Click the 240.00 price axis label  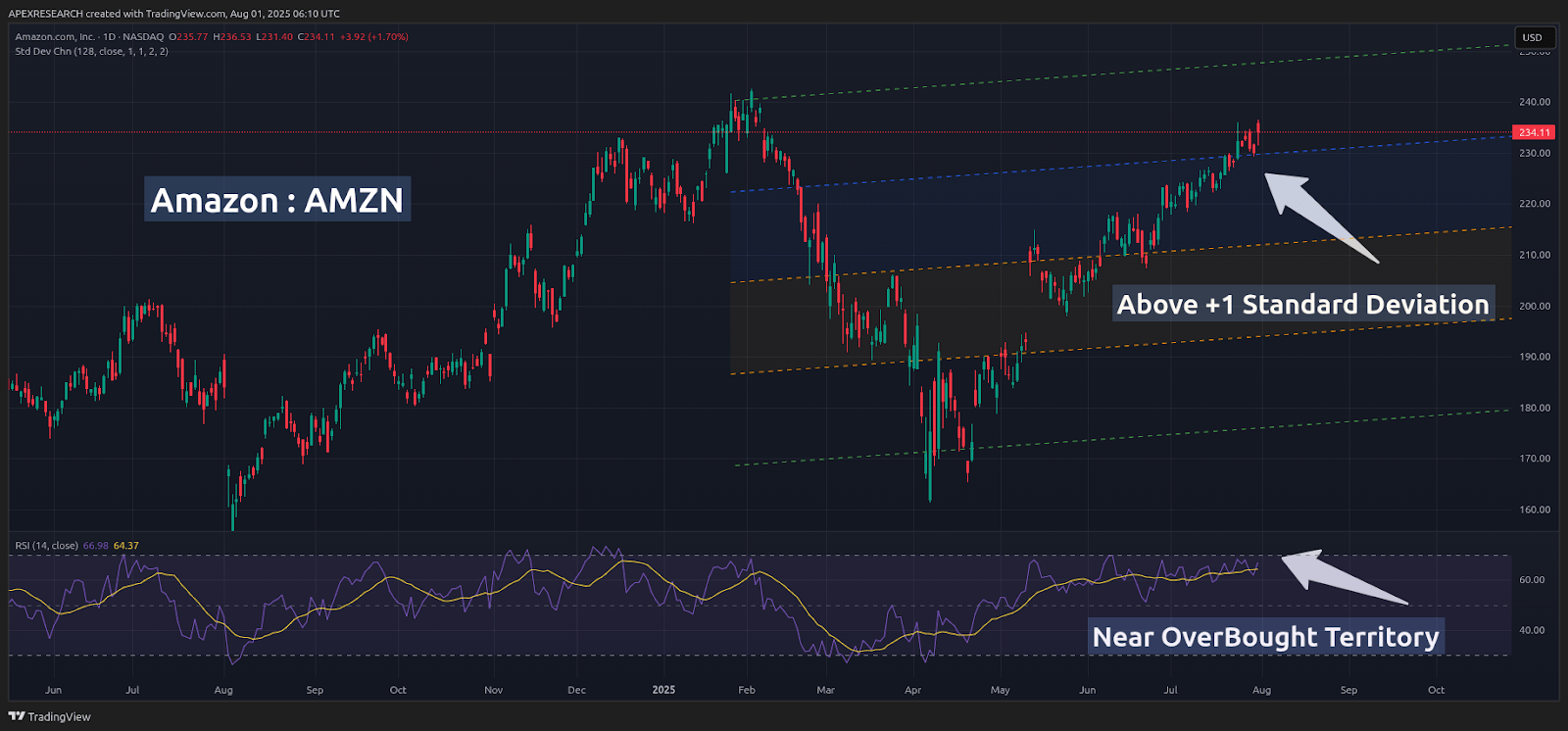click(1535, 102)
